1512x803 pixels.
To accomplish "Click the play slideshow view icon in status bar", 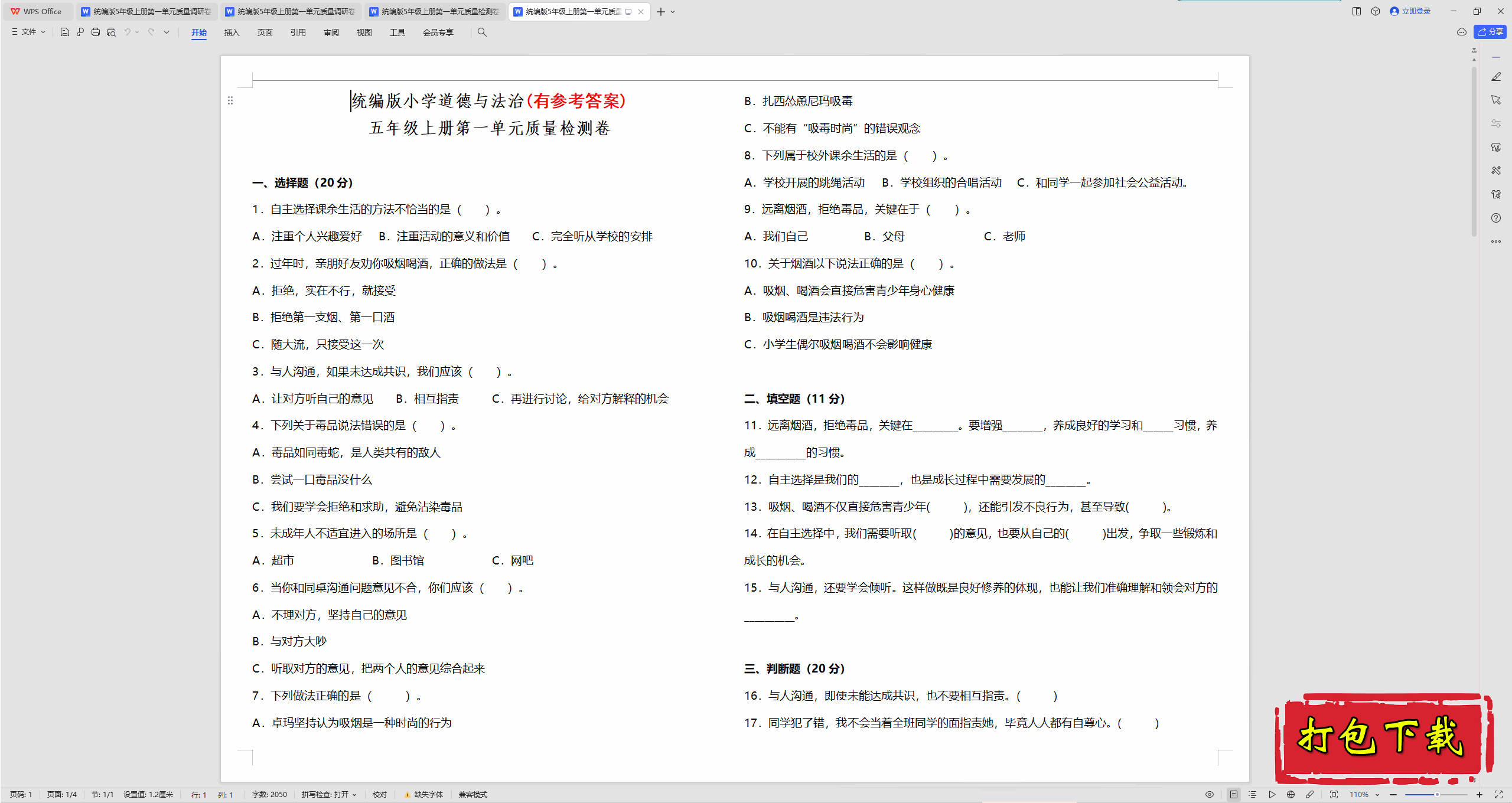I will tap(1272, 795).
